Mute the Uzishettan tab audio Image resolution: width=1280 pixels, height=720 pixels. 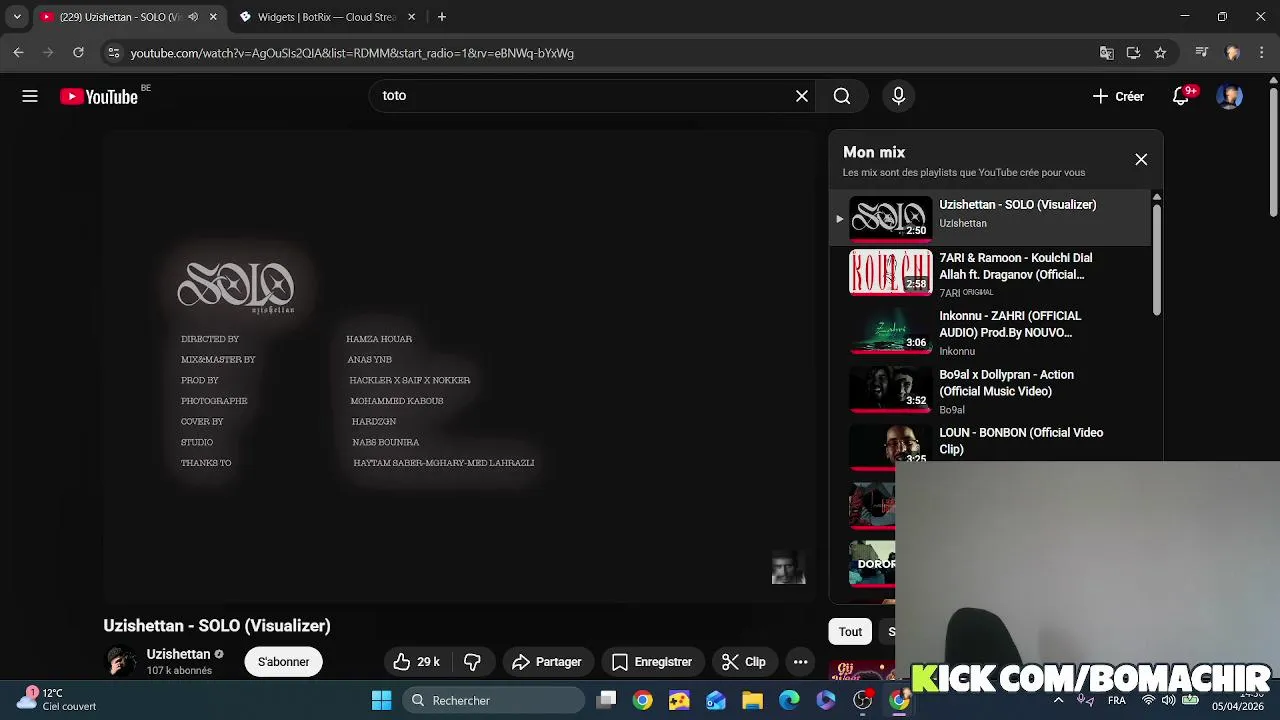[x=193, y=17]
